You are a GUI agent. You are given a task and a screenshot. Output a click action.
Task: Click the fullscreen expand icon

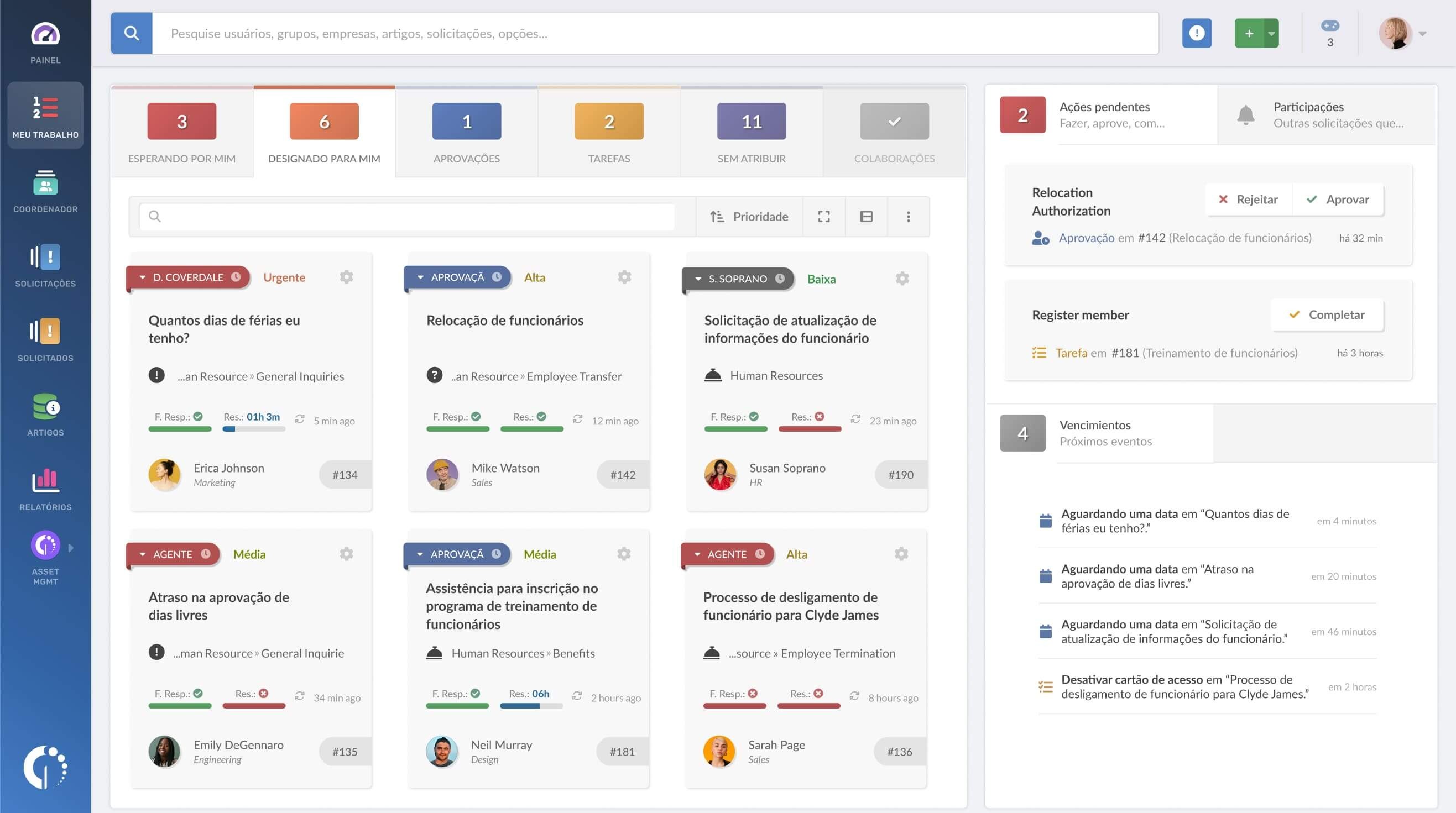click(823, 217)
